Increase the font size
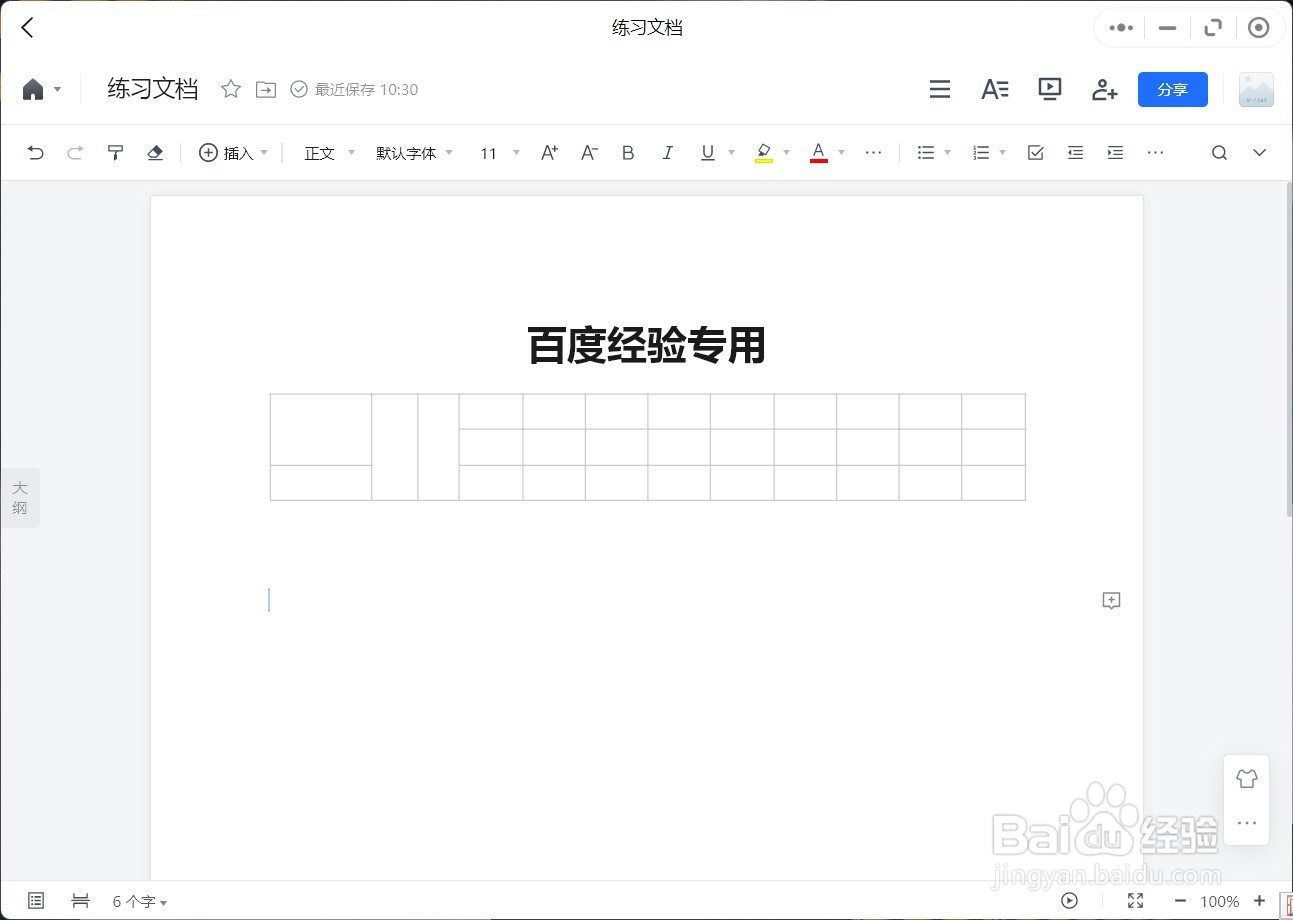 [549, 153]
